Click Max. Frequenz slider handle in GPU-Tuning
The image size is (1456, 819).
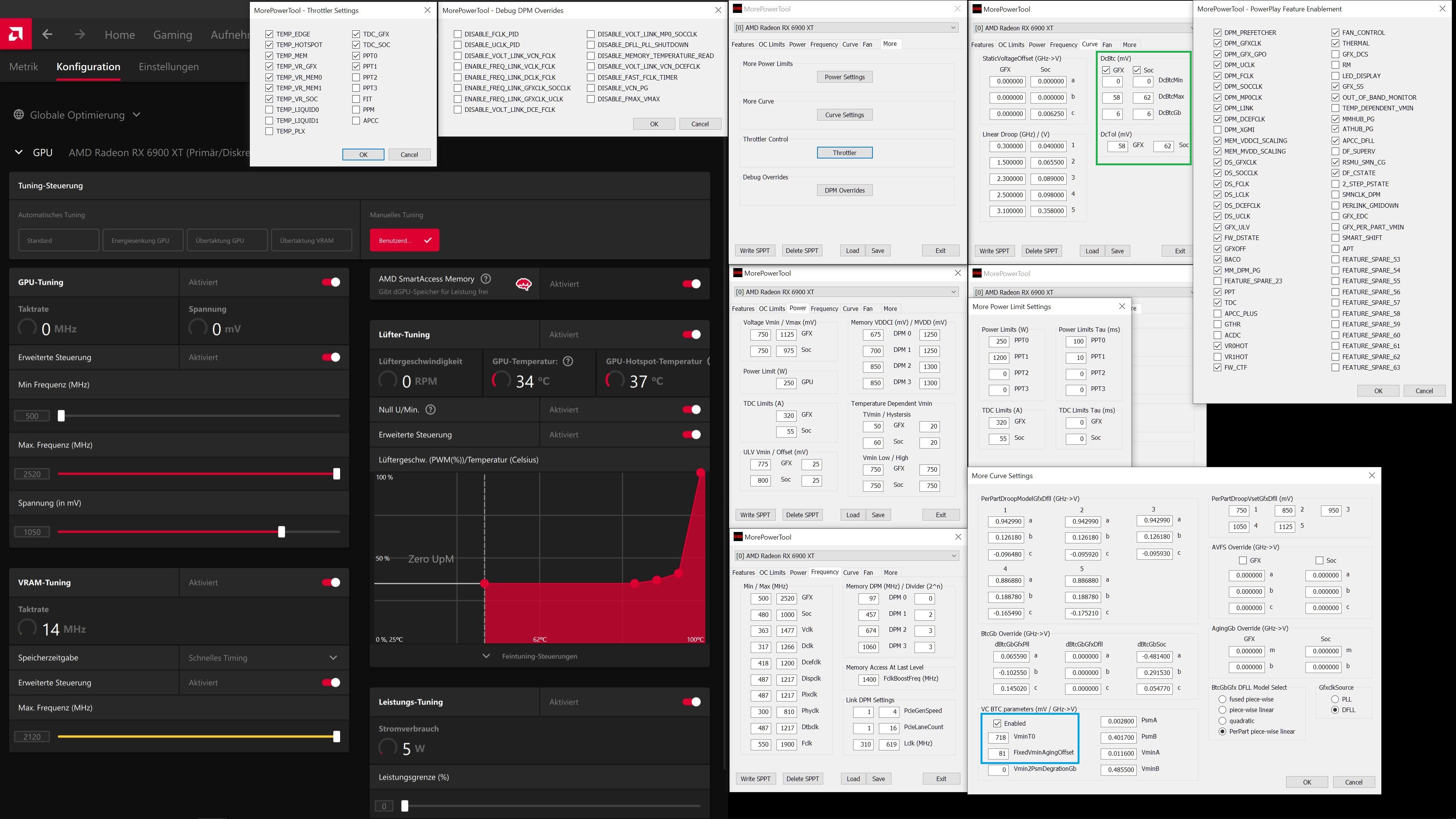click(x=337, y=474)
